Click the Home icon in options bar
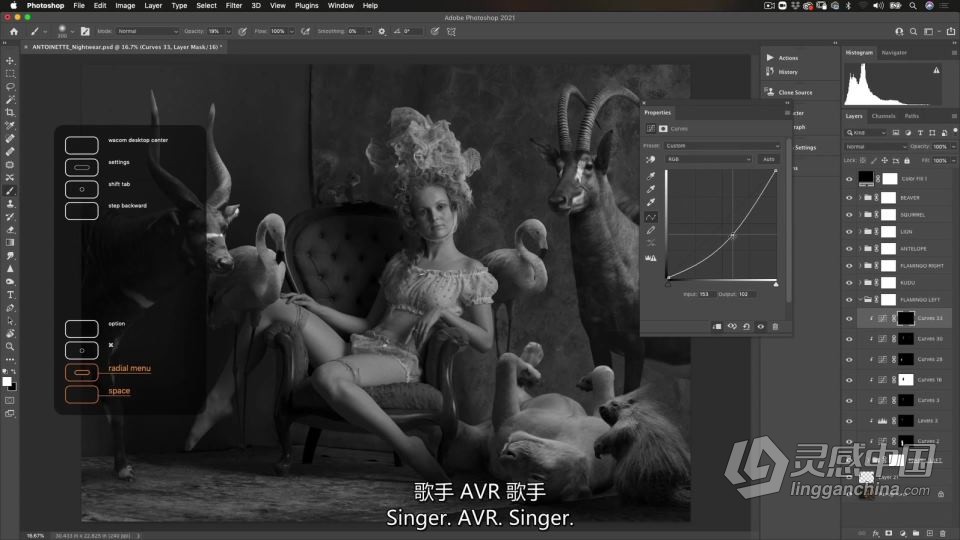This screenshot has height=540, width=960. (13, 31)
